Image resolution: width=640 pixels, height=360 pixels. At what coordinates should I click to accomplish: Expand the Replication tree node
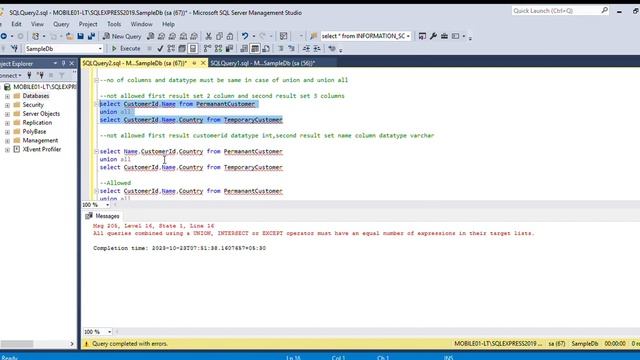7,123
